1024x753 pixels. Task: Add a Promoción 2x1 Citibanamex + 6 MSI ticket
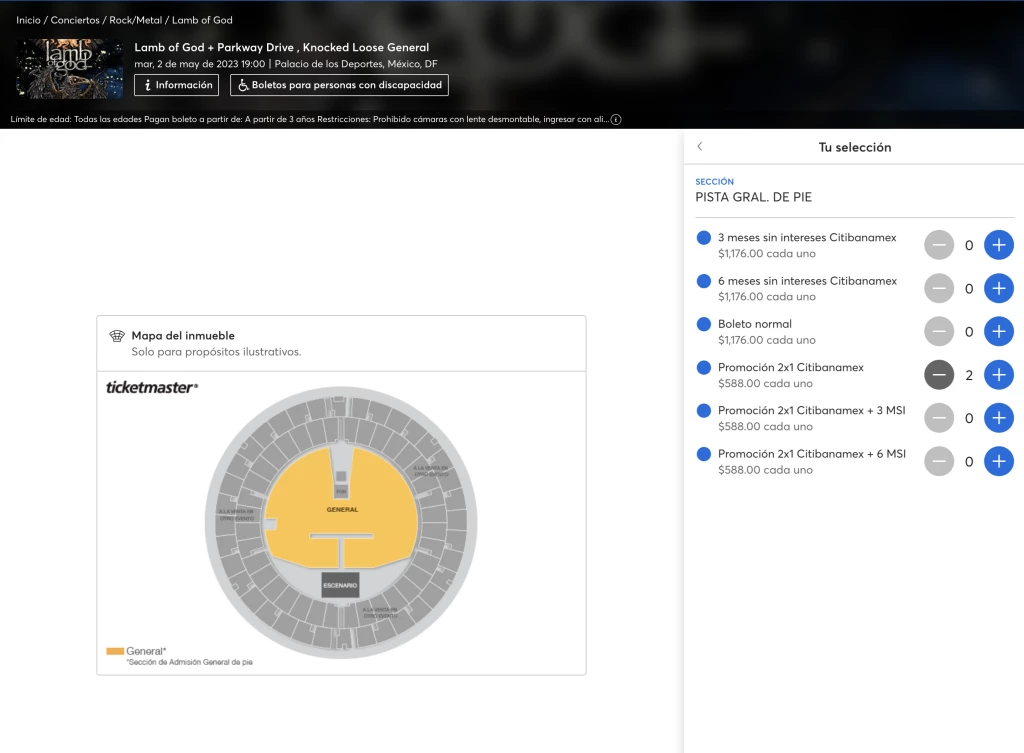pyautogui.click(x=998, y=461)
